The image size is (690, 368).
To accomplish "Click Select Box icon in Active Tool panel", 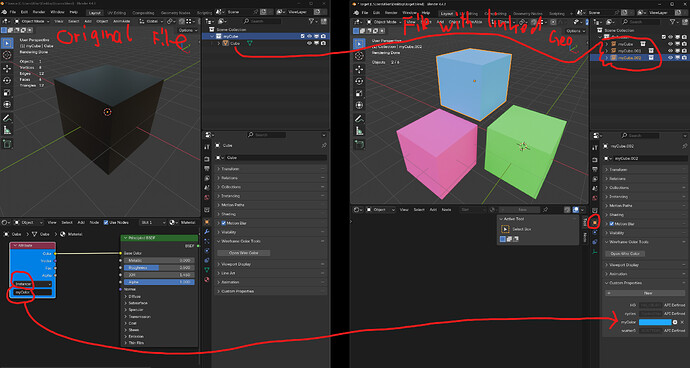I will point(506,229).
